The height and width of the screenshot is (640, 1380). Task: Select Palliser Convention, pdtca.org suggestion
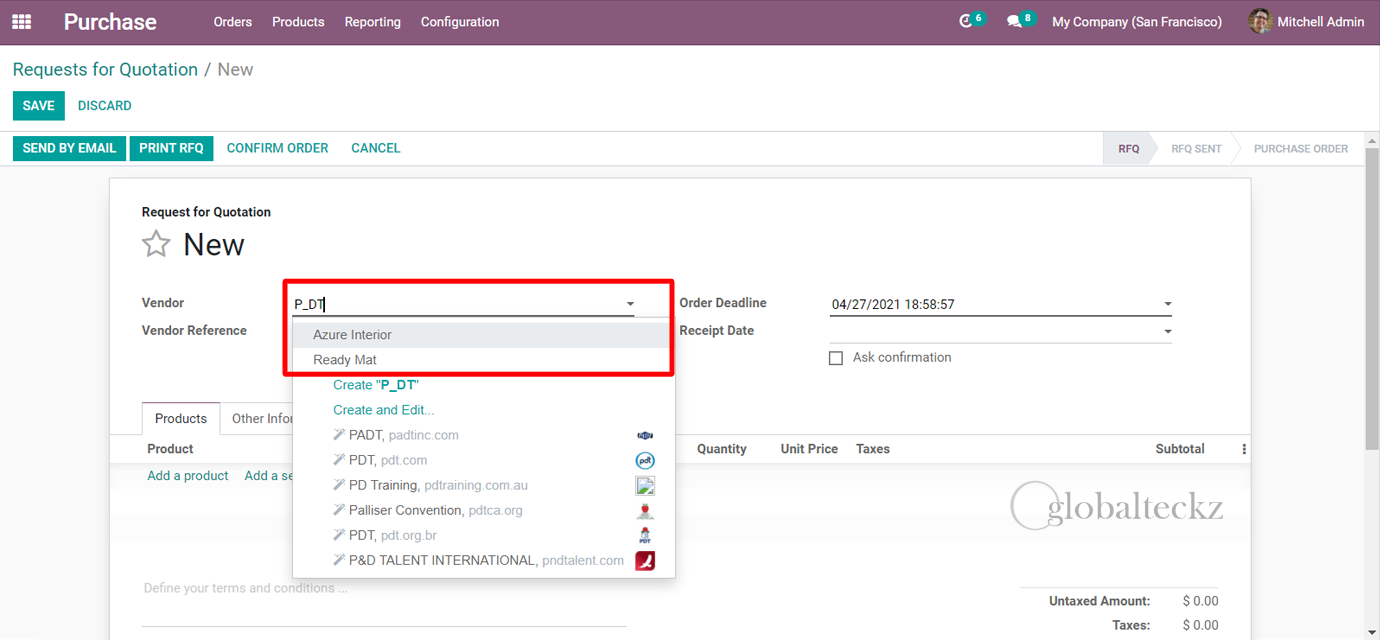pos(484,510)
